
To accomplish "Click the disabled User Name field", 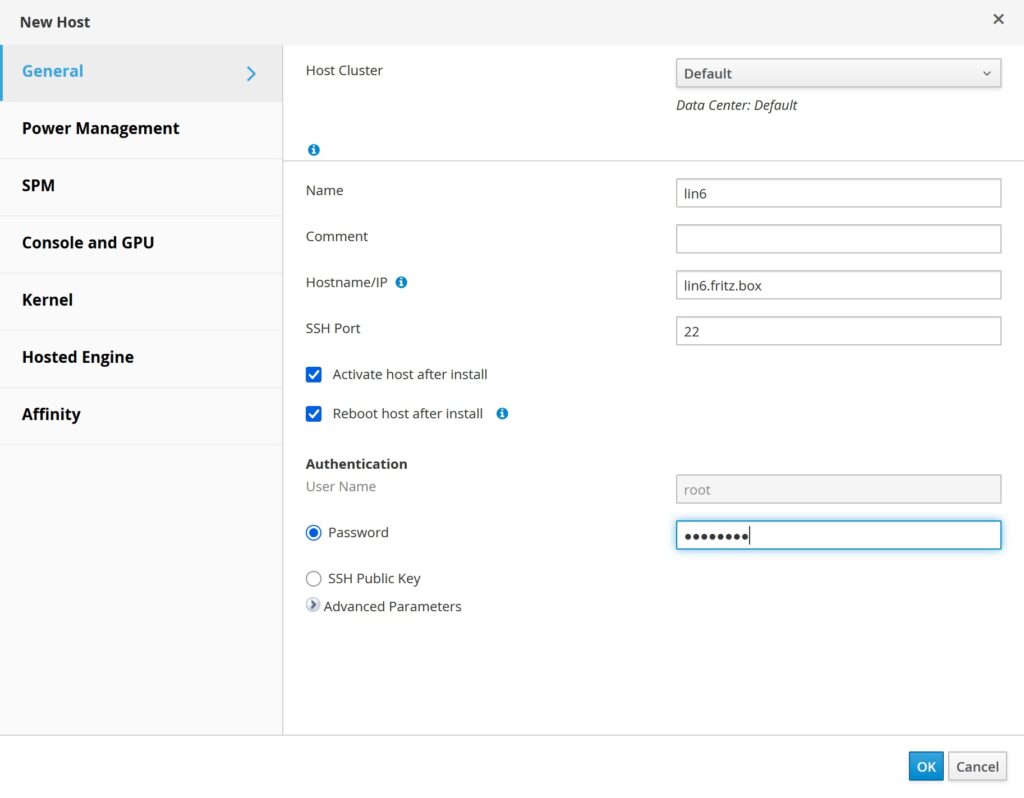I will pos(838,489).
